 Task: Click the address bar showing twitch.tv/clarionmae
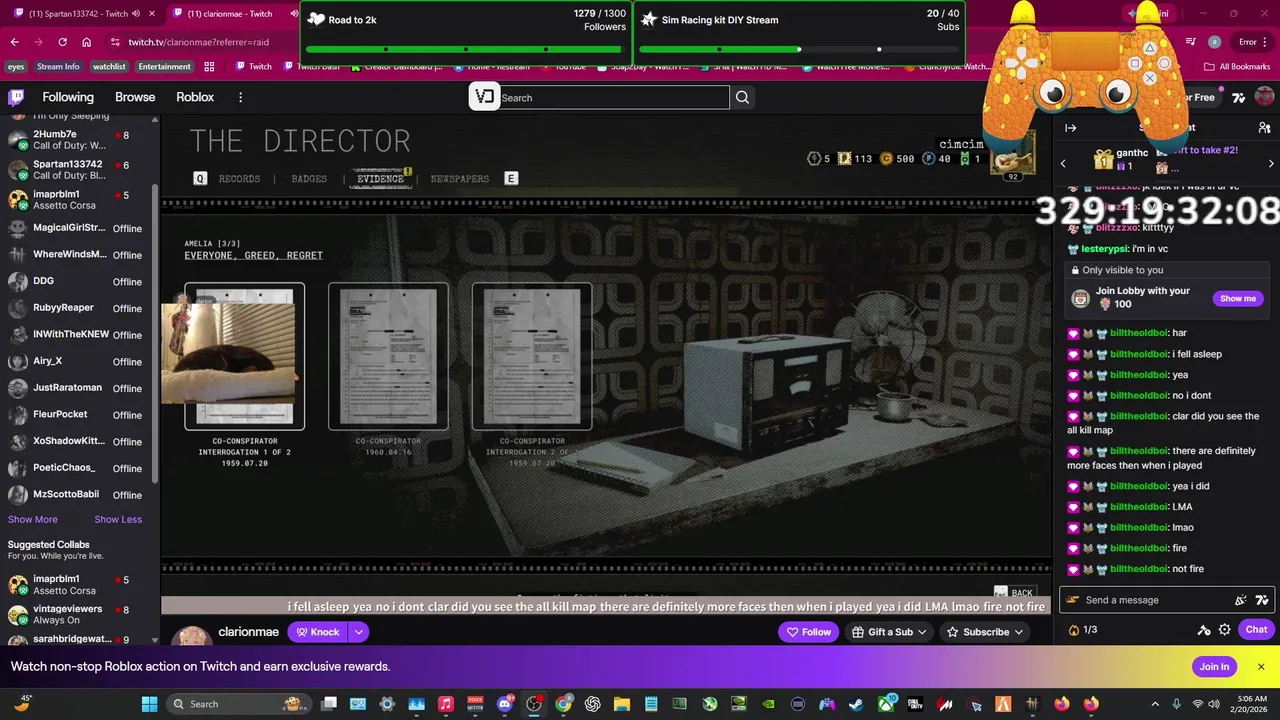click(199, 42)
